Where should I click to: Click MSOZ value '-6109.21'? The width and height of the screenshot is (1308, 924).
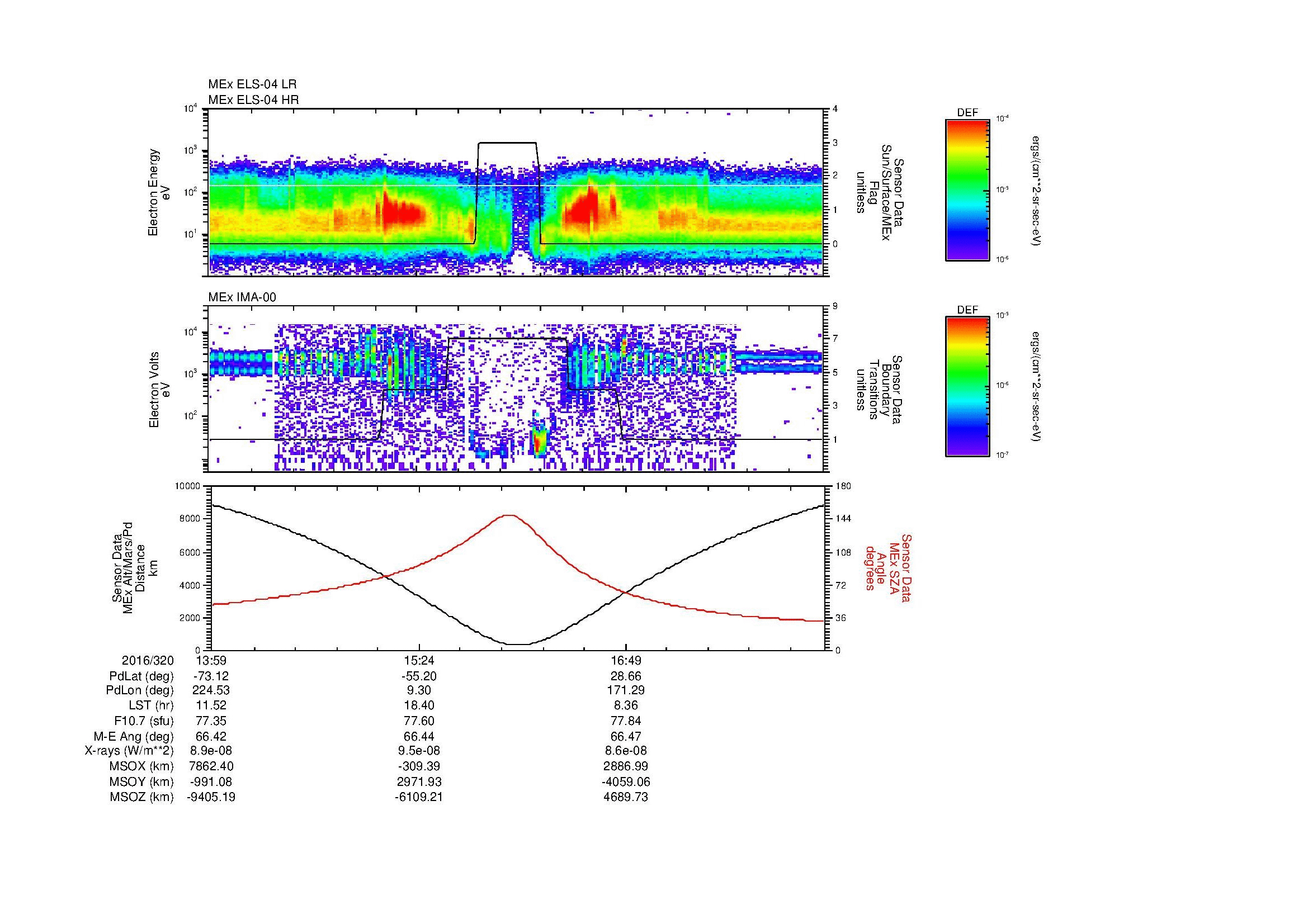(419, 797)
